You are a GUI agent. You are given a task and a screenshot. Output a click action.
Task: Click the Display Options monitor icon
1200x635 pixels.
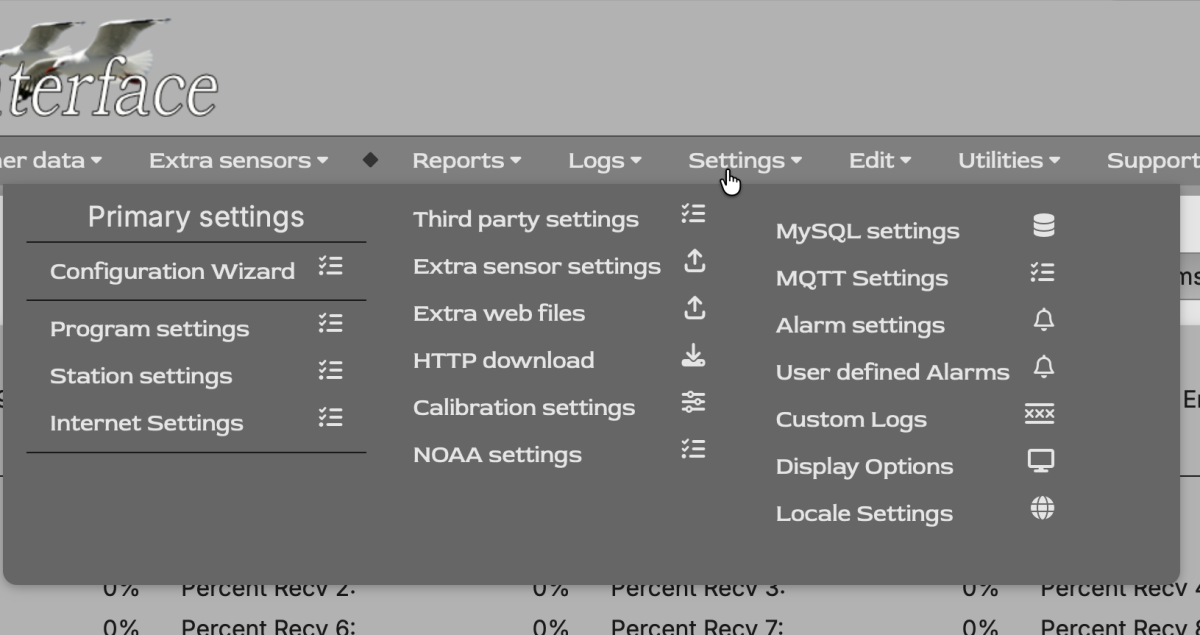(x=1043, y=460)
